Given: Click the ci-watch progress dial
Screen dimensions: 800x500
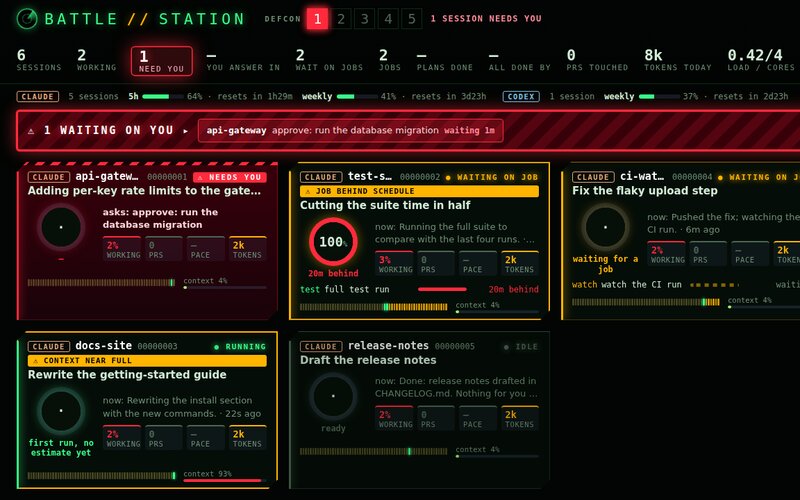Looking at the screenshot, I should (x=606, y=227).
